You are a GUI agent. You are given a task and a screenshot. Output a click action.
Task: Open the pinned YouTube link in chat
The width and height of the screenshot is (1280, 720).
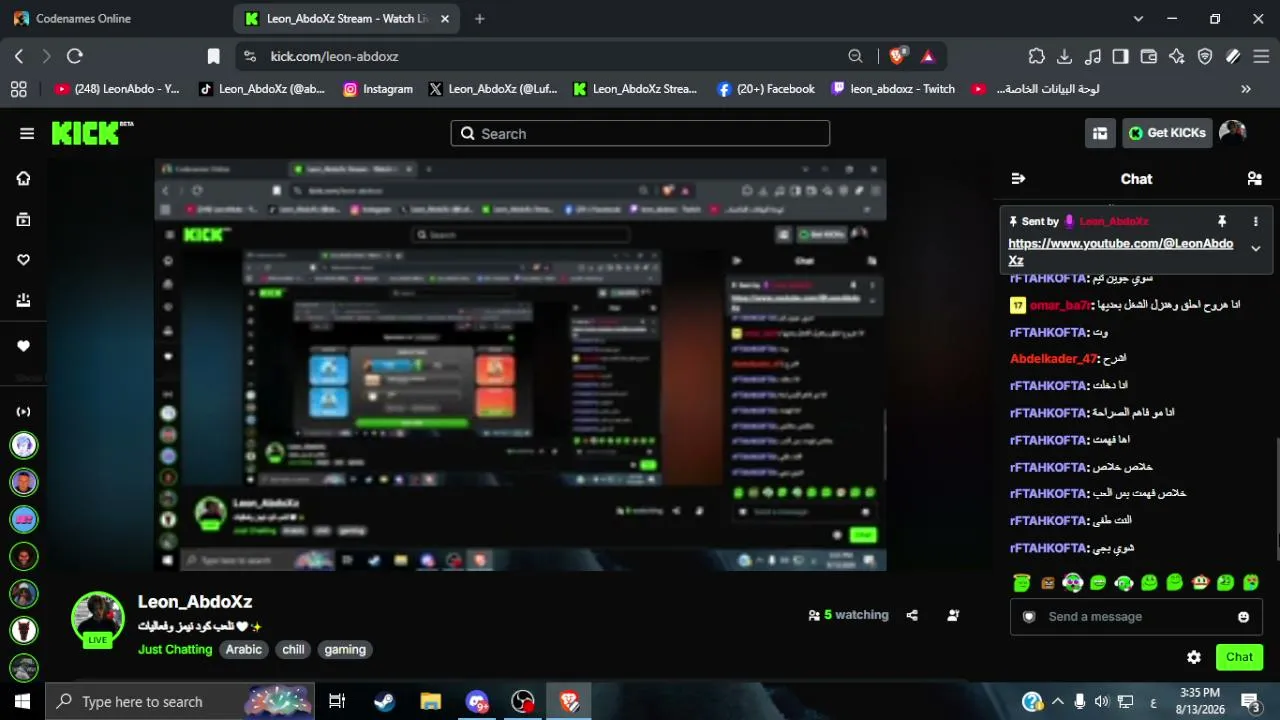[1120, 251]
